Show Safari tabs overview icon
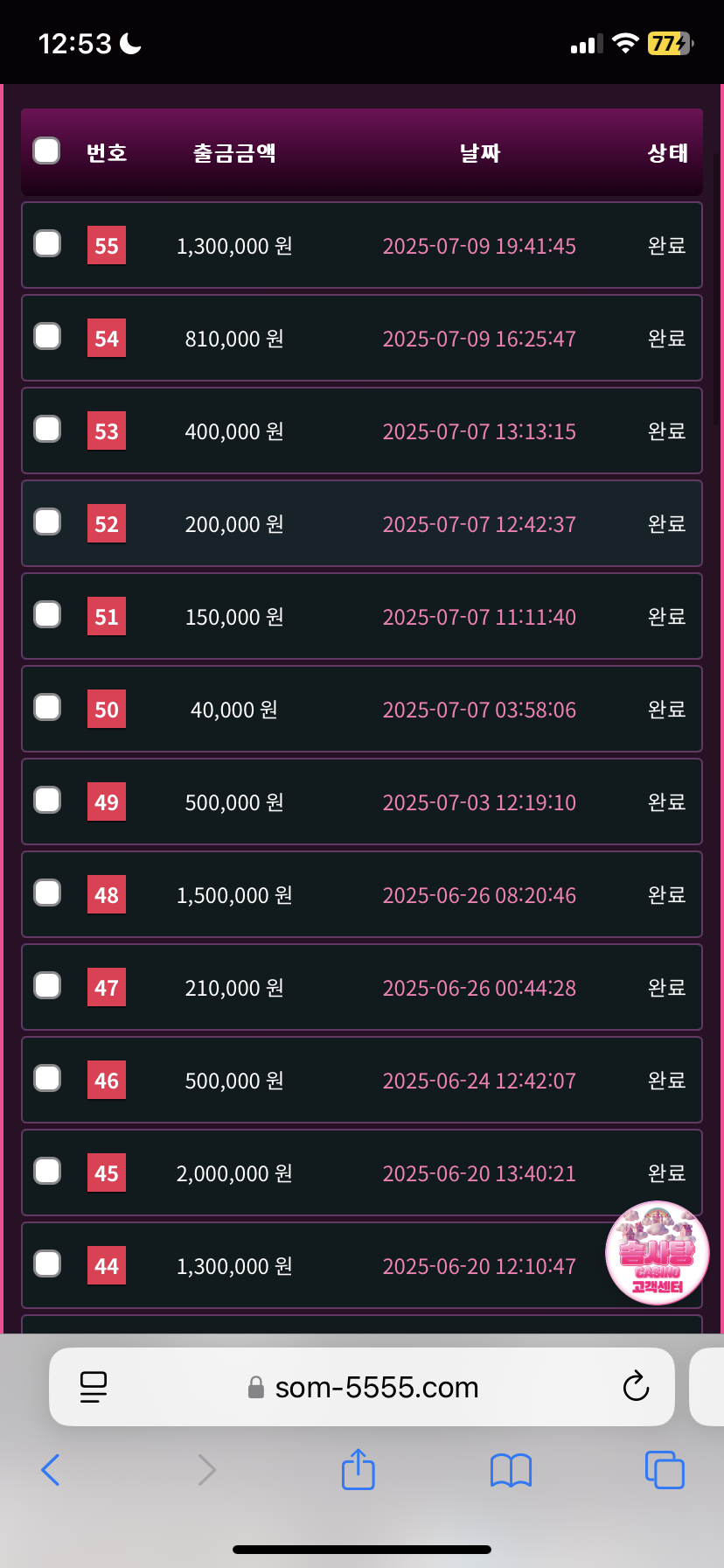This screenshot has height=1568, width=724. click(x=665, y=1469)
